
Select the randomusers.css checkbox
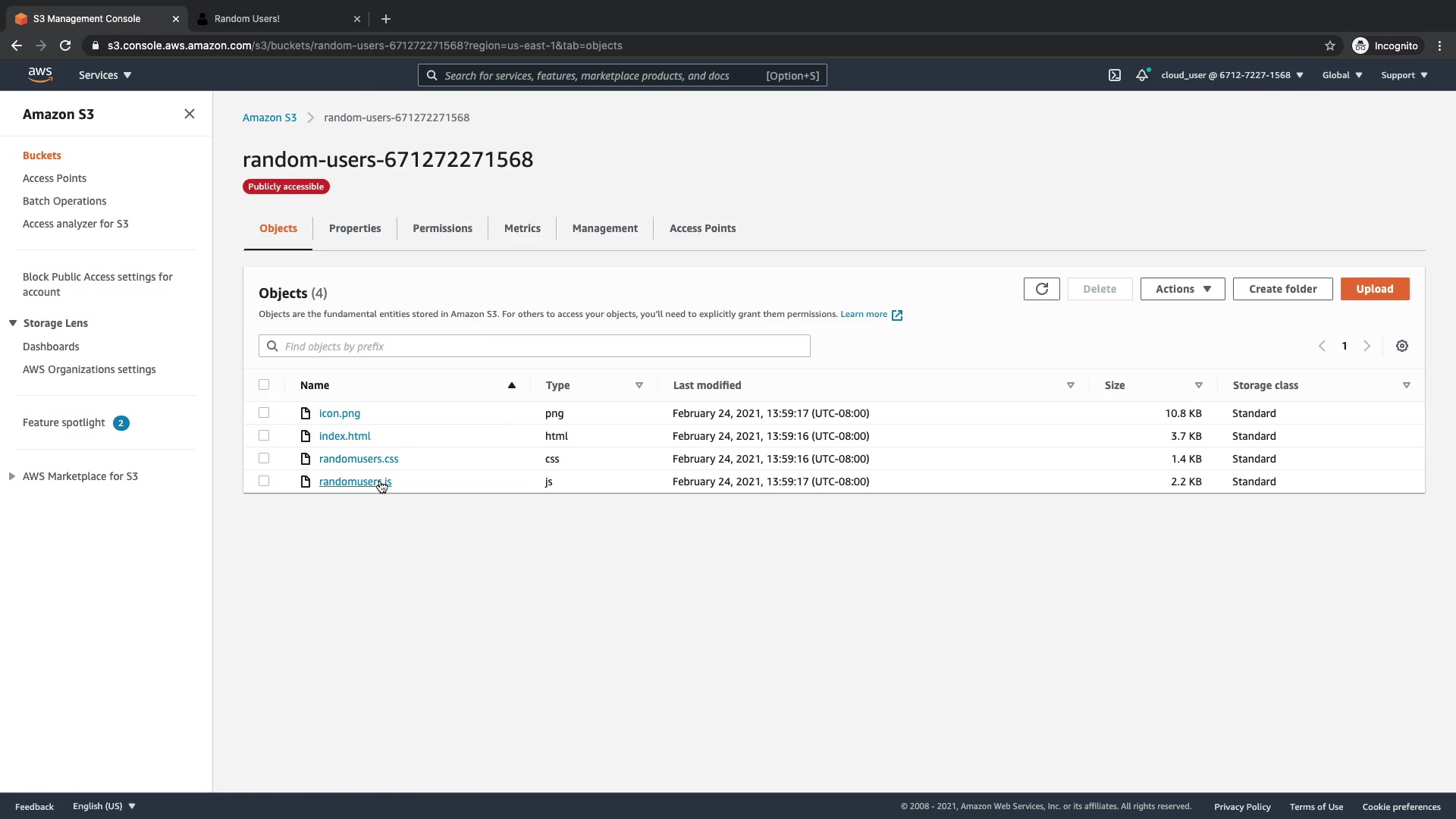(x=264, y=458)
